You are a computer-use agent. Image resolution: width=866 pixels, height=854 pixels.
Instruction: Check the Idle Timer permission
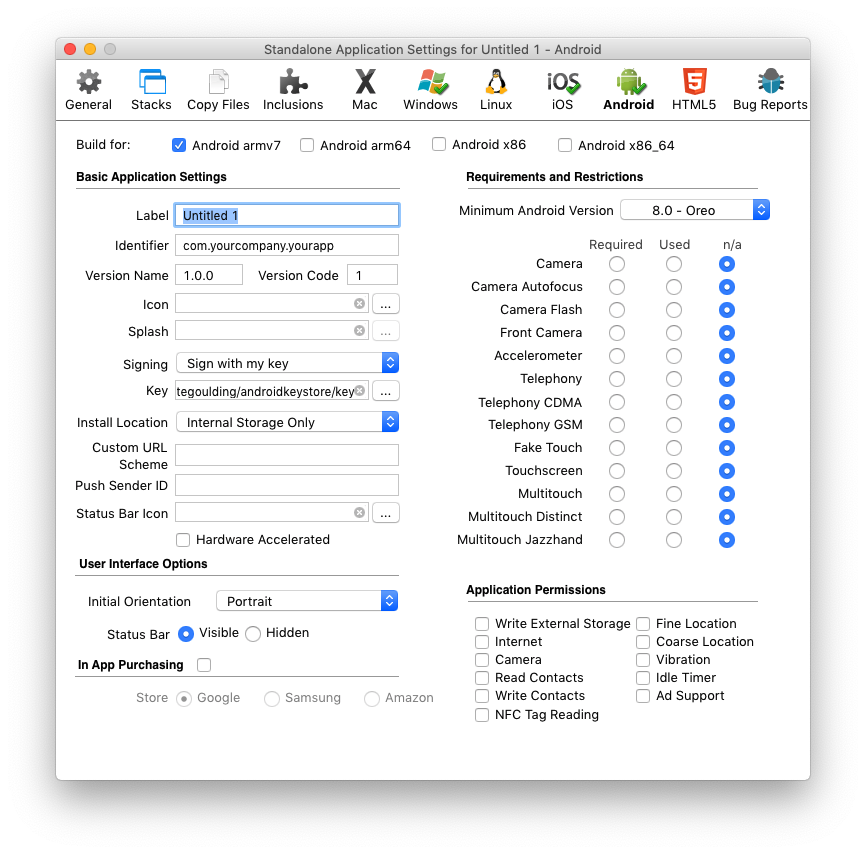pos(643,677)
